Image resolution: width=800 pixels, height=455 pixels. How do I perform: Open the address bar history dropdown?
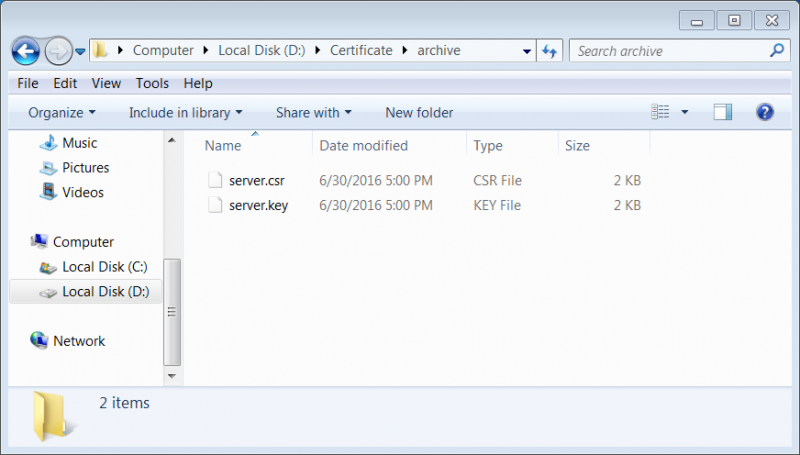coord(527,51)
